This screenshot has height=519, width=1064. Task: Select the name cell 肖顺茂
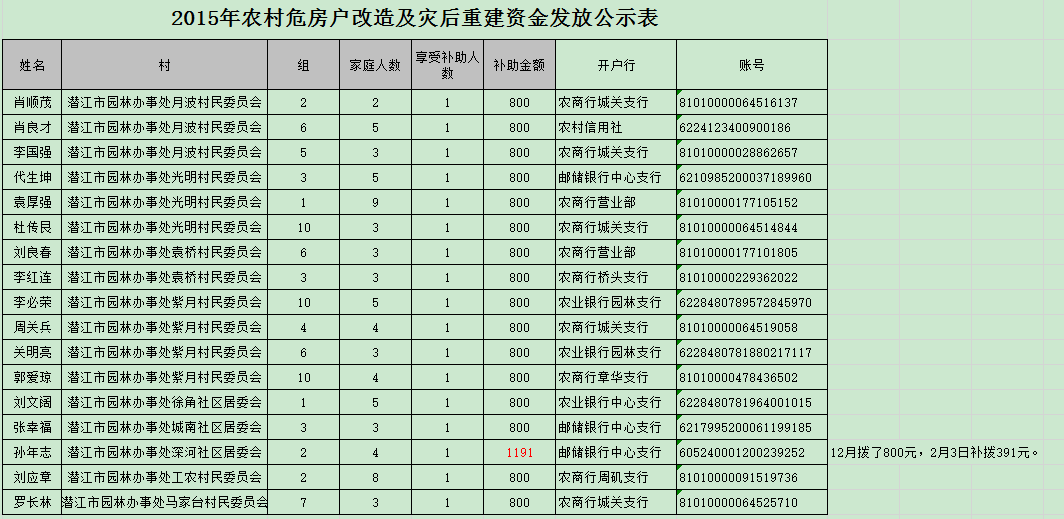33,102
